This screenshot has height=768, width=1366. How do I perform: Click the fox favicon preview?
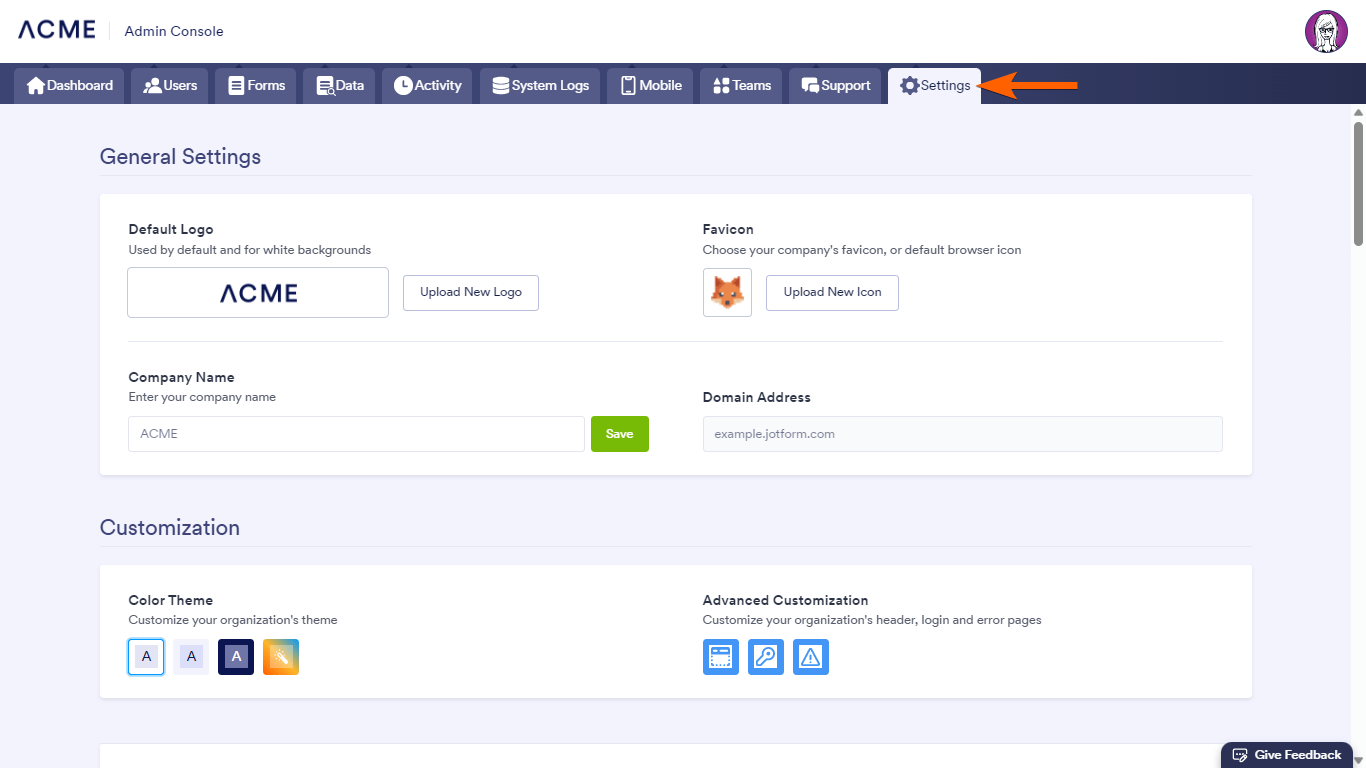[x=727, y=292]
